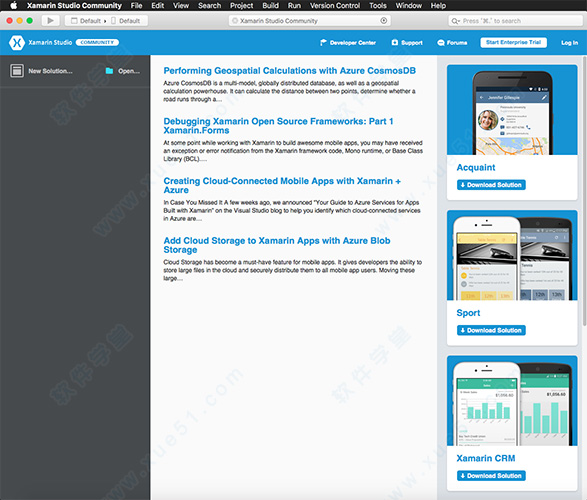Click the right-side vertical scrollbar

[584, 191]
